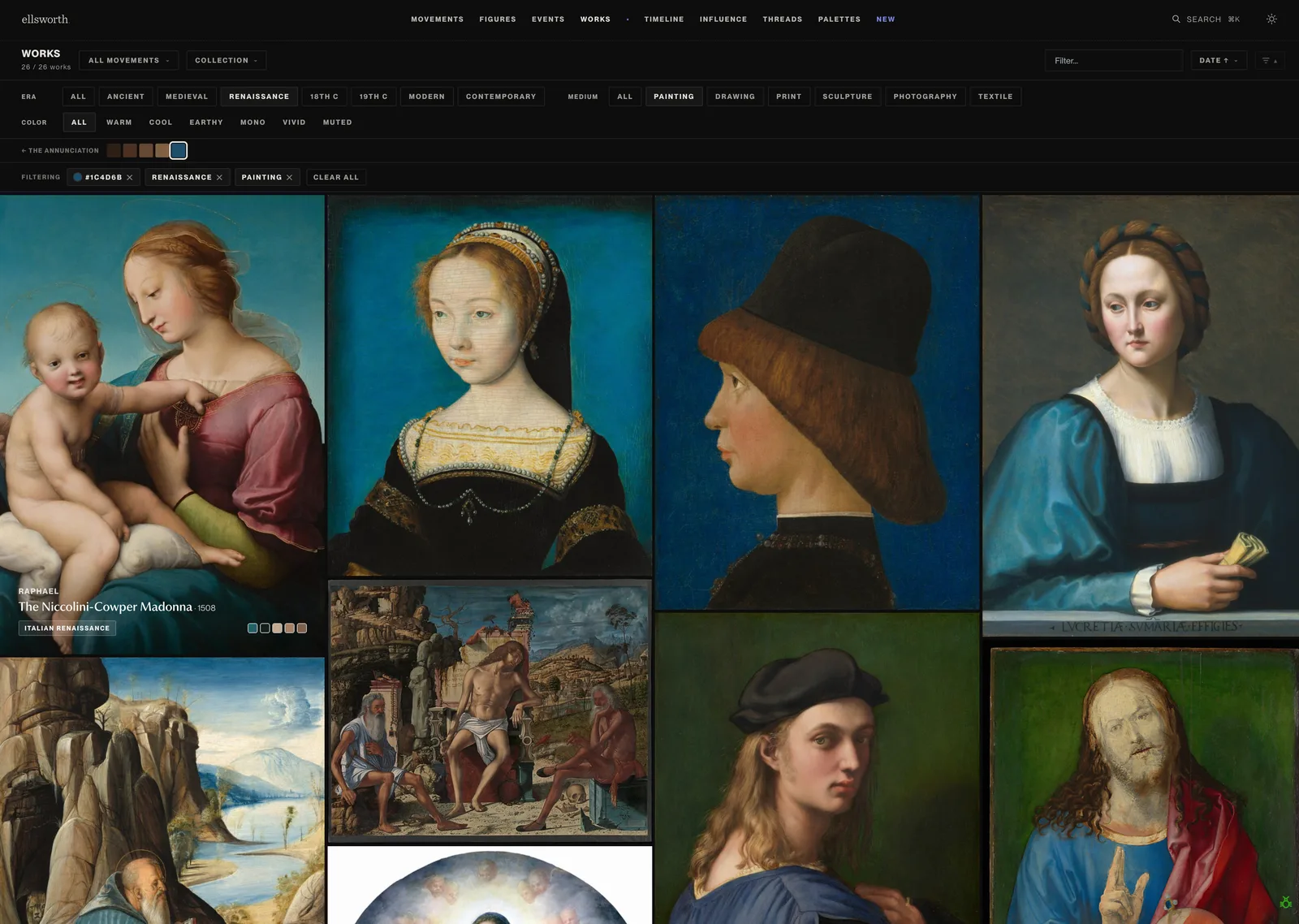
Task: Select the Warm color filter
Action: tap(119, 123)
